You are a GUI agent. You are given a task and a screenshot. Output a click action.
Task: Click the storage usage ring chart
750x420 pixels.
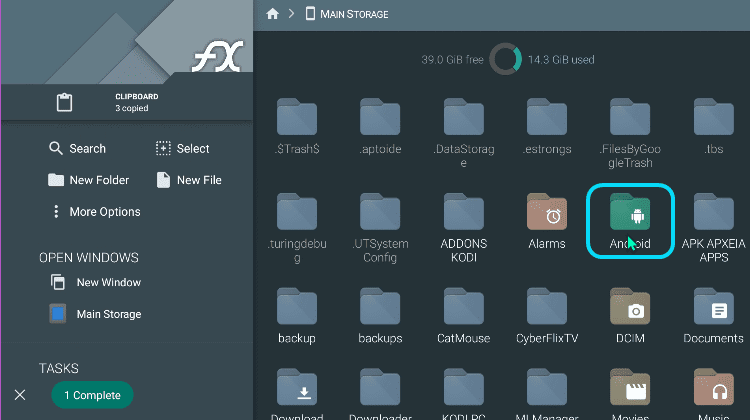[506, 59]
